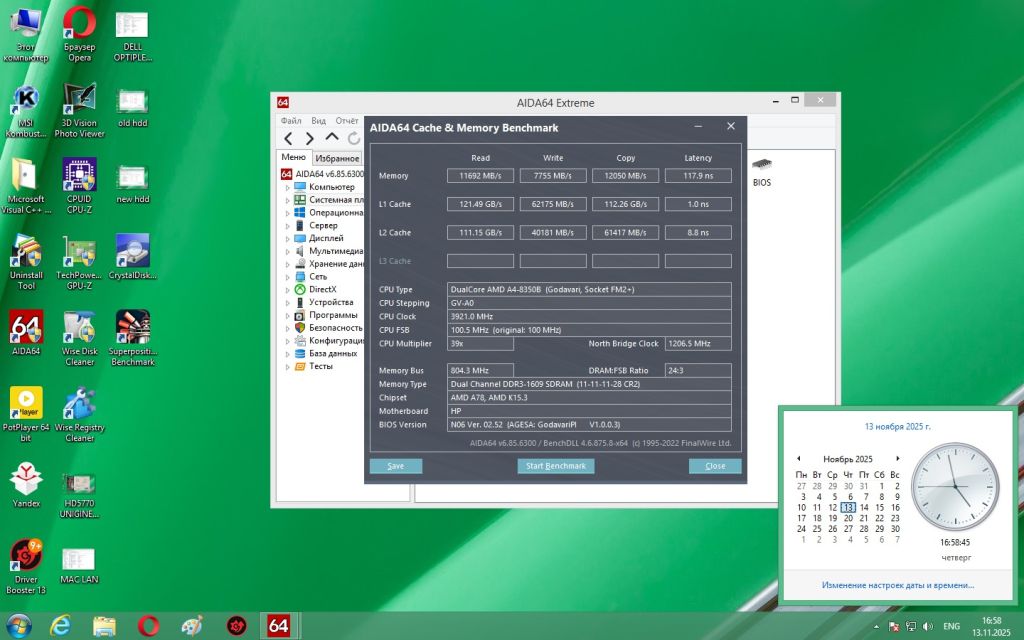Image resolution: width=1024 pixels, height=640 pixels.
Task: Launch Wise Registry Cleaner shortcut
Action: [x=79, y=414]
